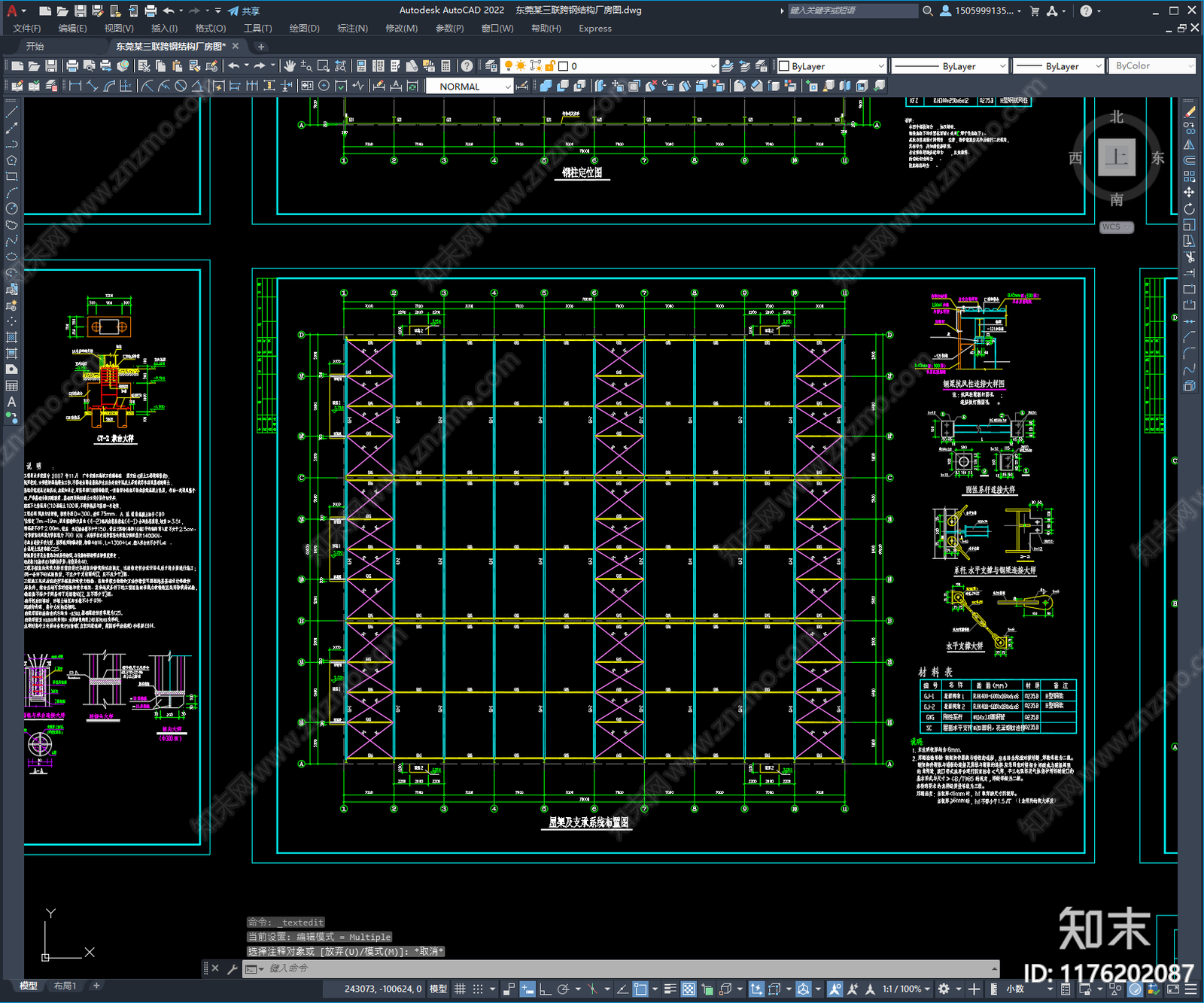
Task: Click the Autodesk App Store cart icon
Action: (1035, 11)
